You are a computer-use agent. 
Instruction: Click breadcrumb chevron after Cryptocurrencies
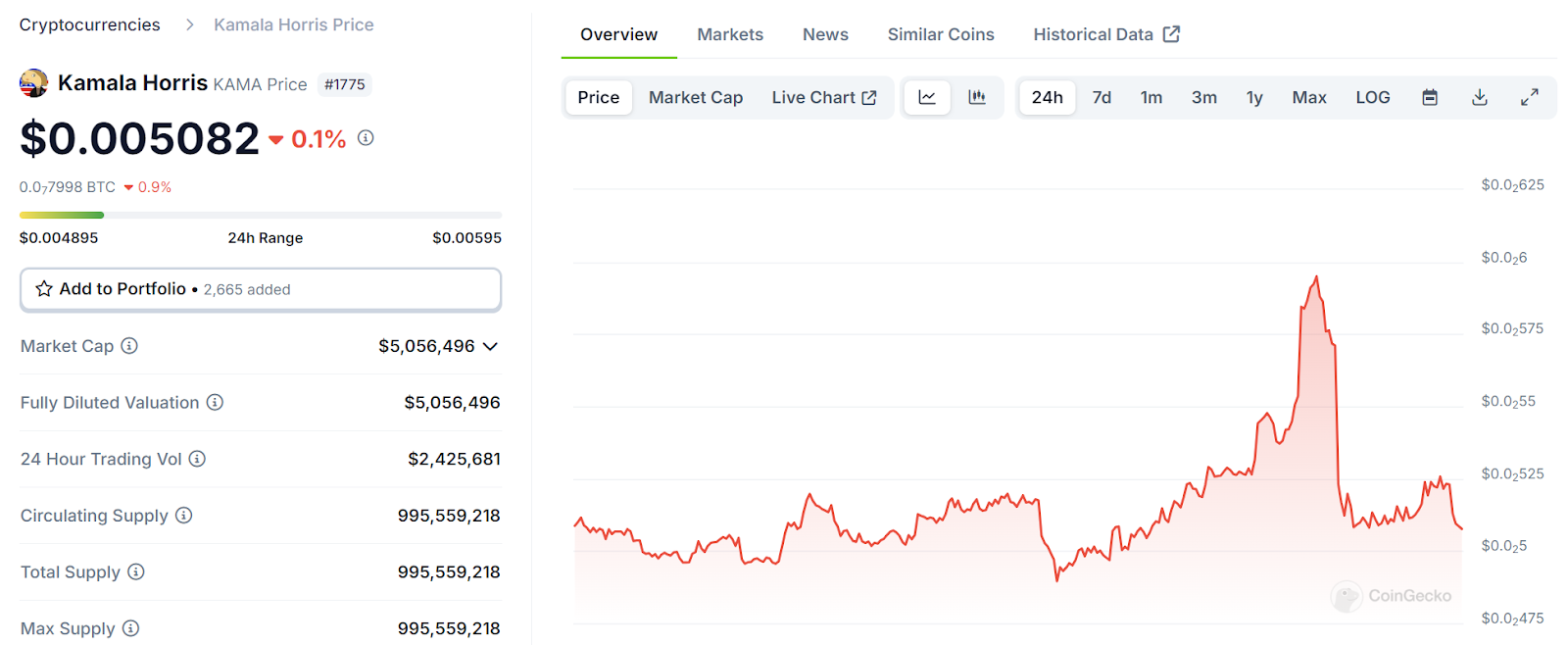190,25
